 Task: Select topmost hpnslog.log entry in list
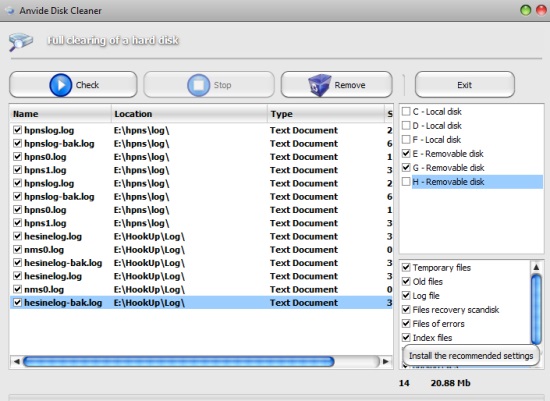coord(49,130)
